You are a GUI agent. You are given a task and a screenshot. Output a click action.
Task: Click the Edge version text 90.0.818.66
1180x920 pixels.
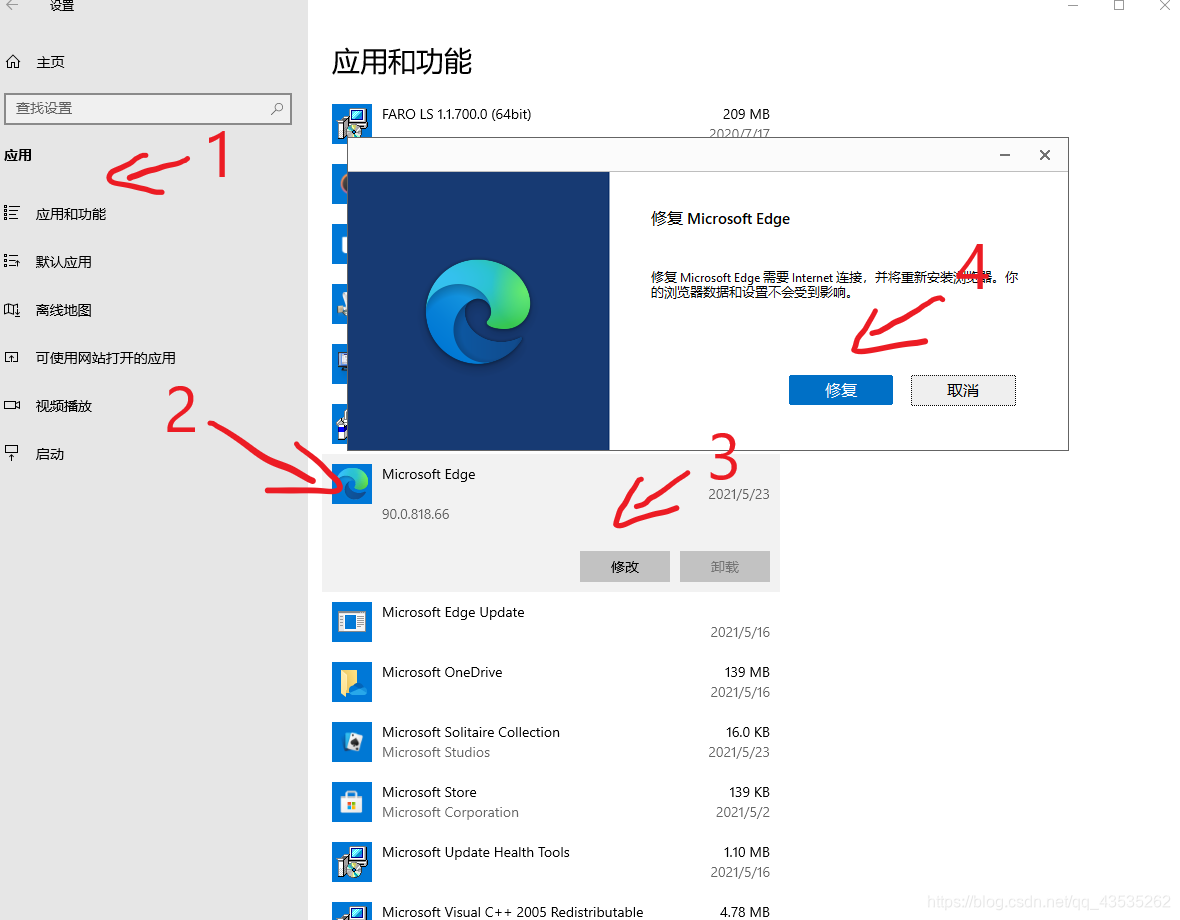click(415, 515)
